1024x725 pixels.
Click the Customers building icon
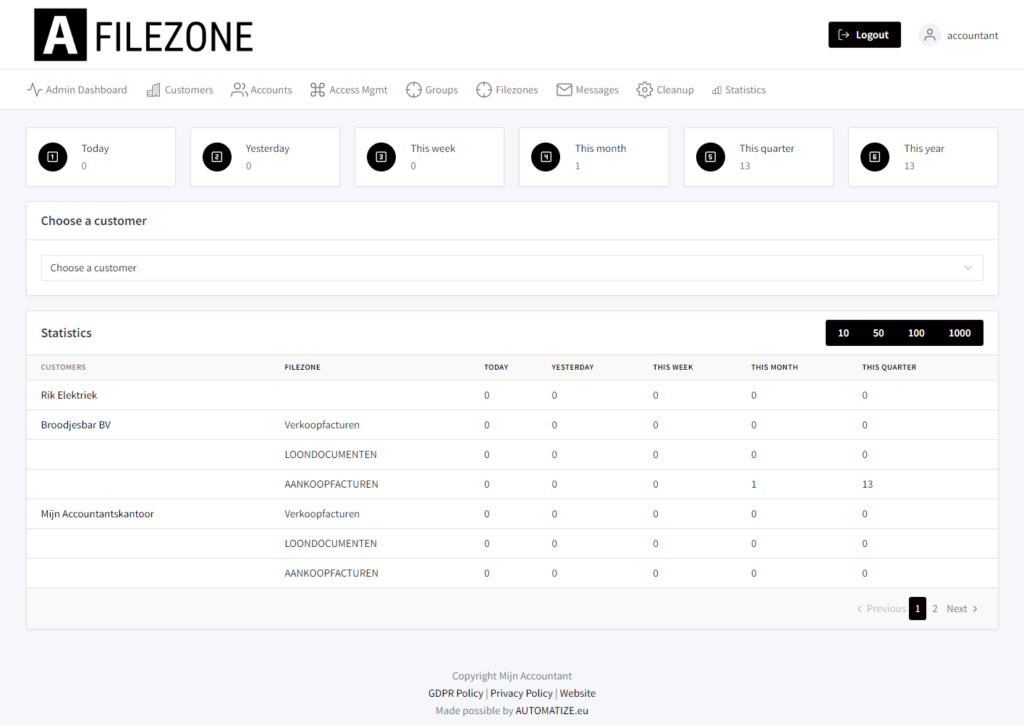point(153,89)
